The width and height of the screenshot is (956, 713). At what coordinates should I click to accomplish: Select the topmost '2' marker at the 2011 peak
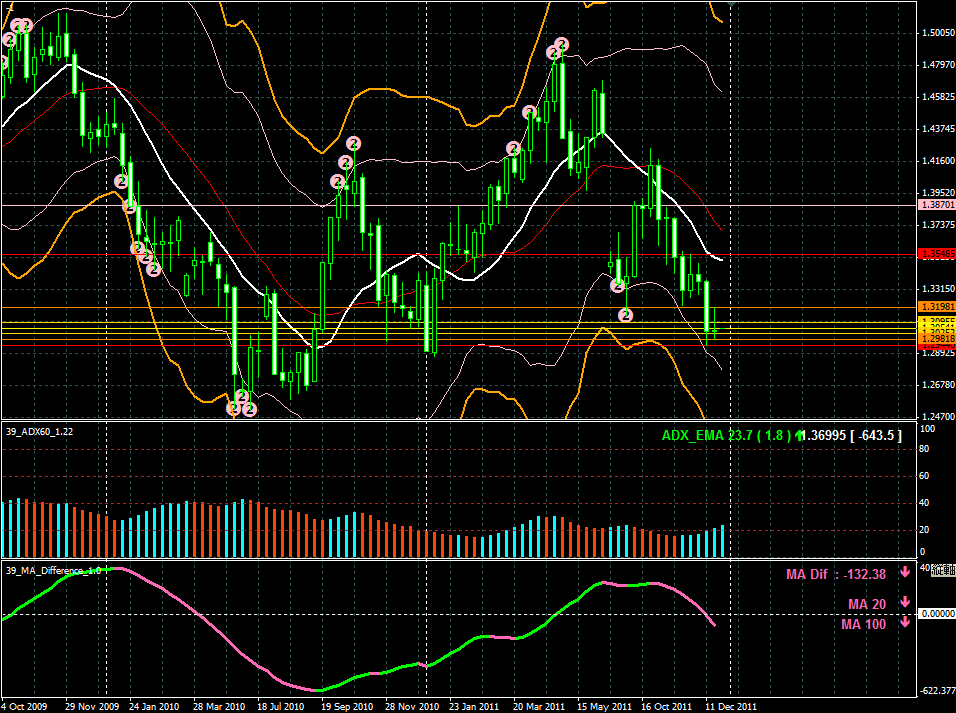point(562,44)
